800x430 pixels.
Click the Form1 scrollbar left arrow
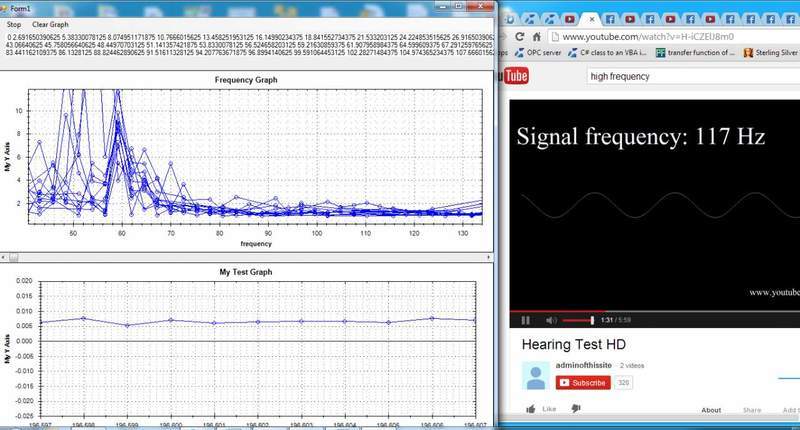(x=3, y=258)
